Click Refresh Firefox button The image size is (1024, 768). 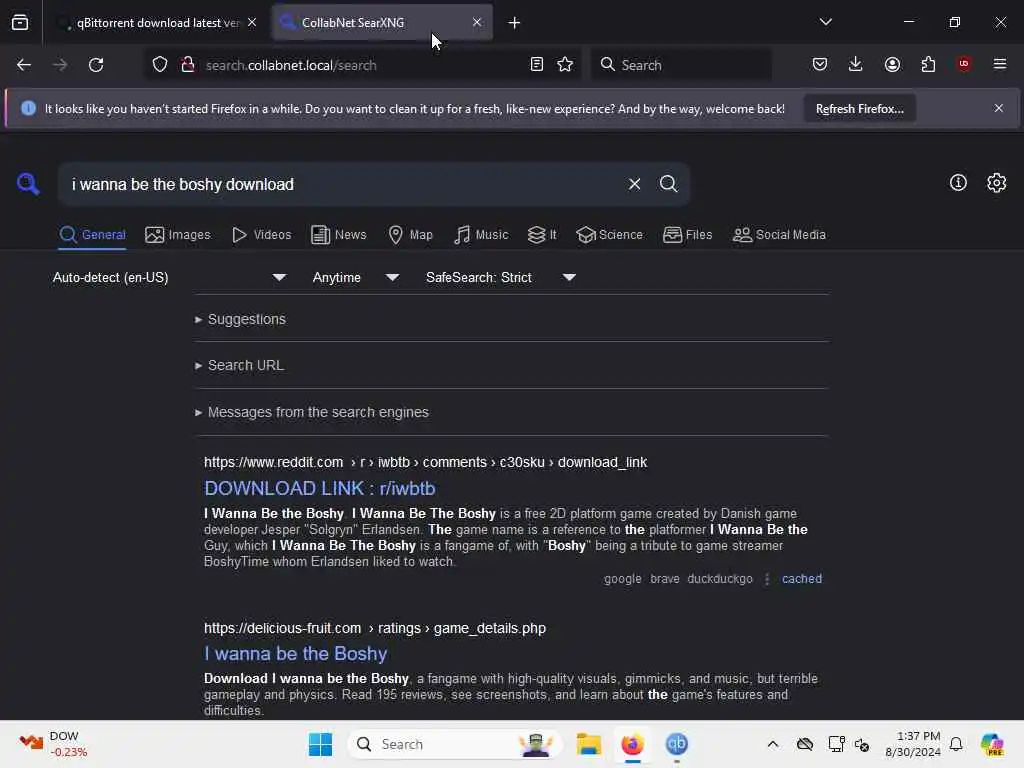coord(859,109)
